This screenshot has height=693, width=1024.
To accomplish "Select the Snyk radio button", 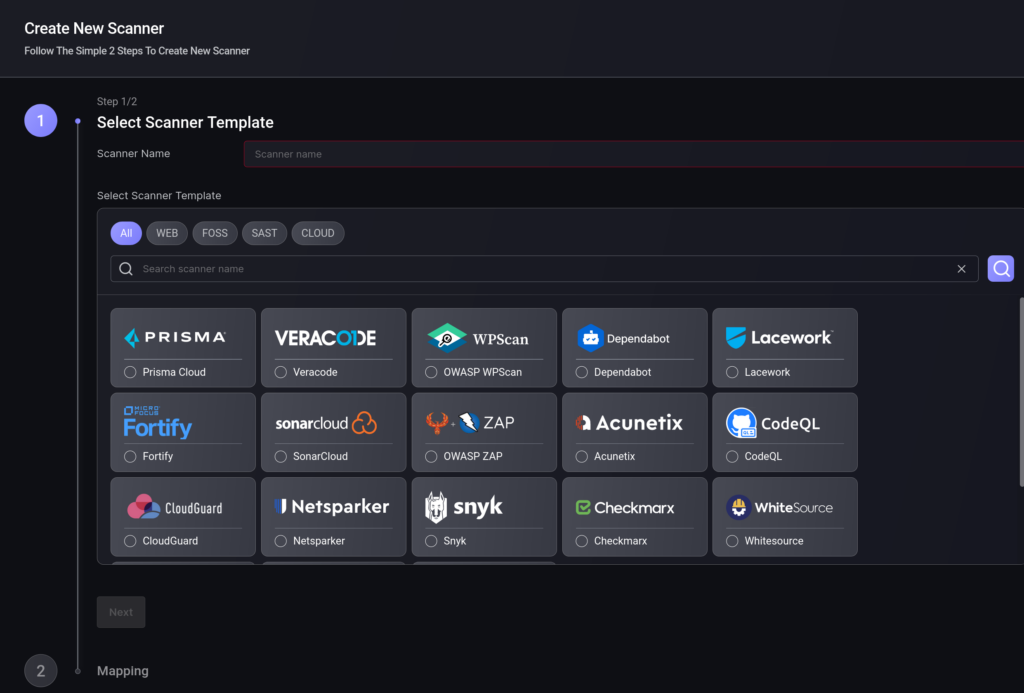I will coord(431,541).
